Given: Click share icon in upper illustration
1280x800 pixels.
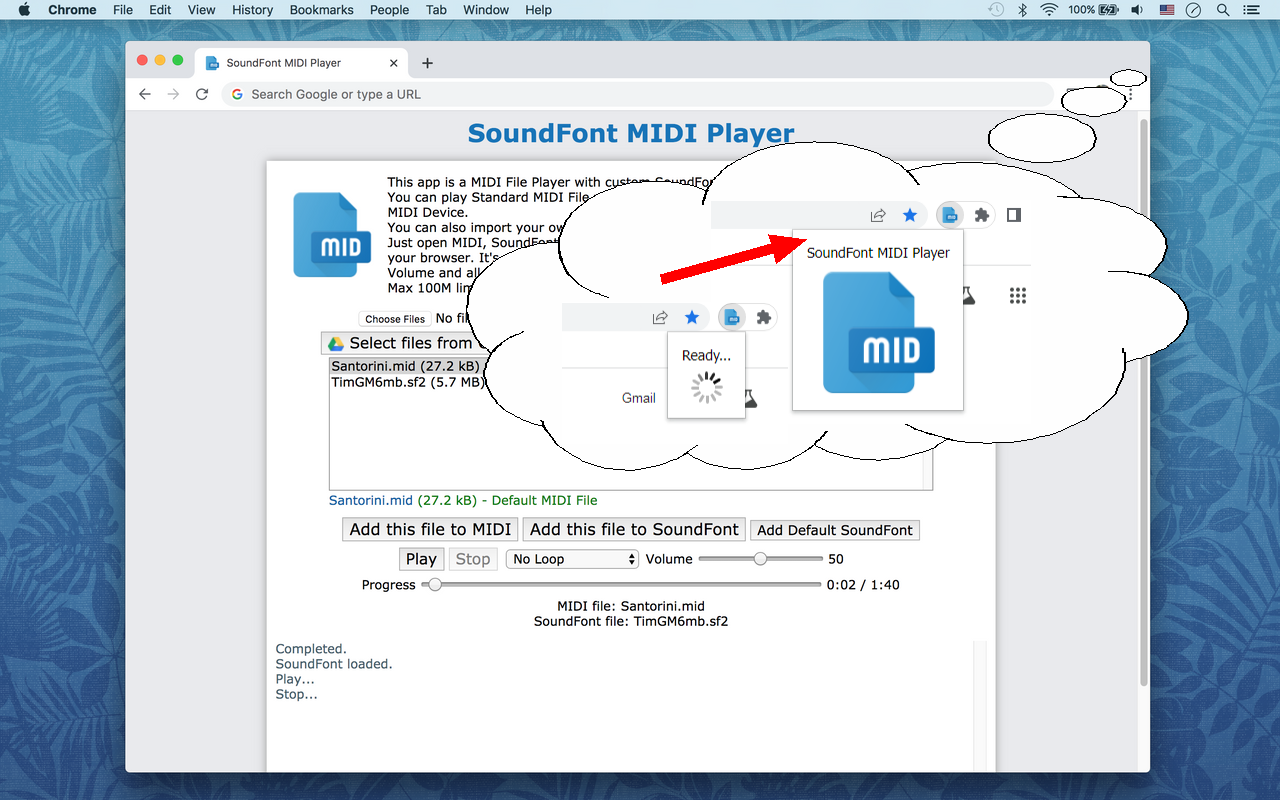Looking at the screenshot, I should coord(878,215).
